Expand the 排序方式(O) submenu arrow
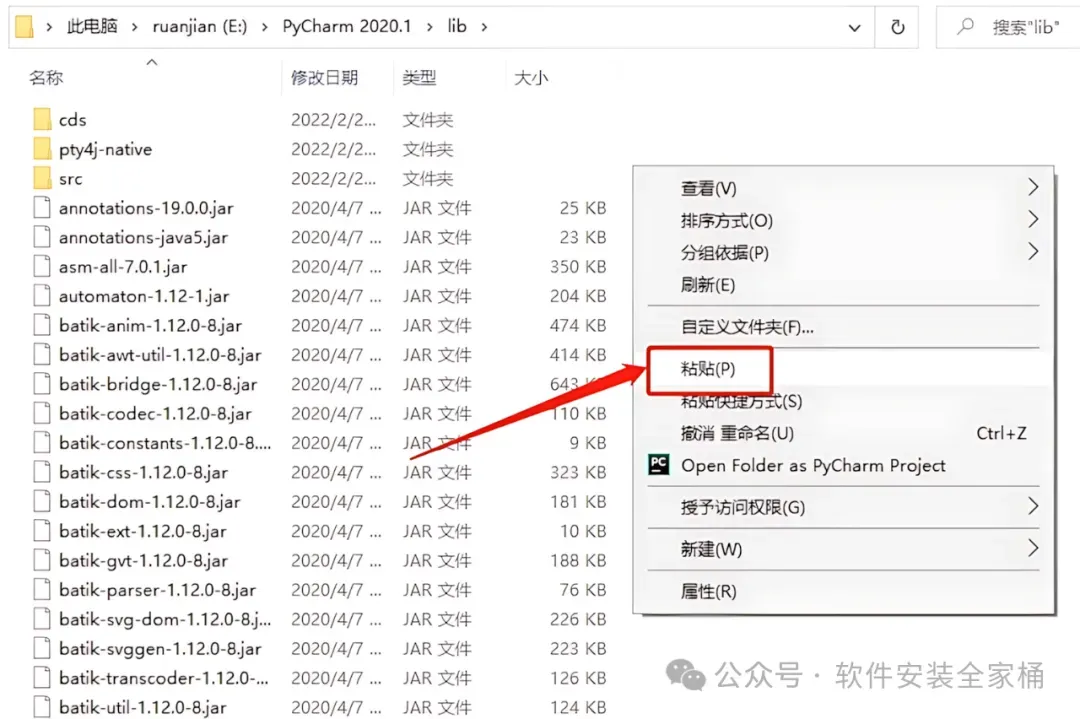Screen dimensions: 1080x719 tap(1032, 219)
